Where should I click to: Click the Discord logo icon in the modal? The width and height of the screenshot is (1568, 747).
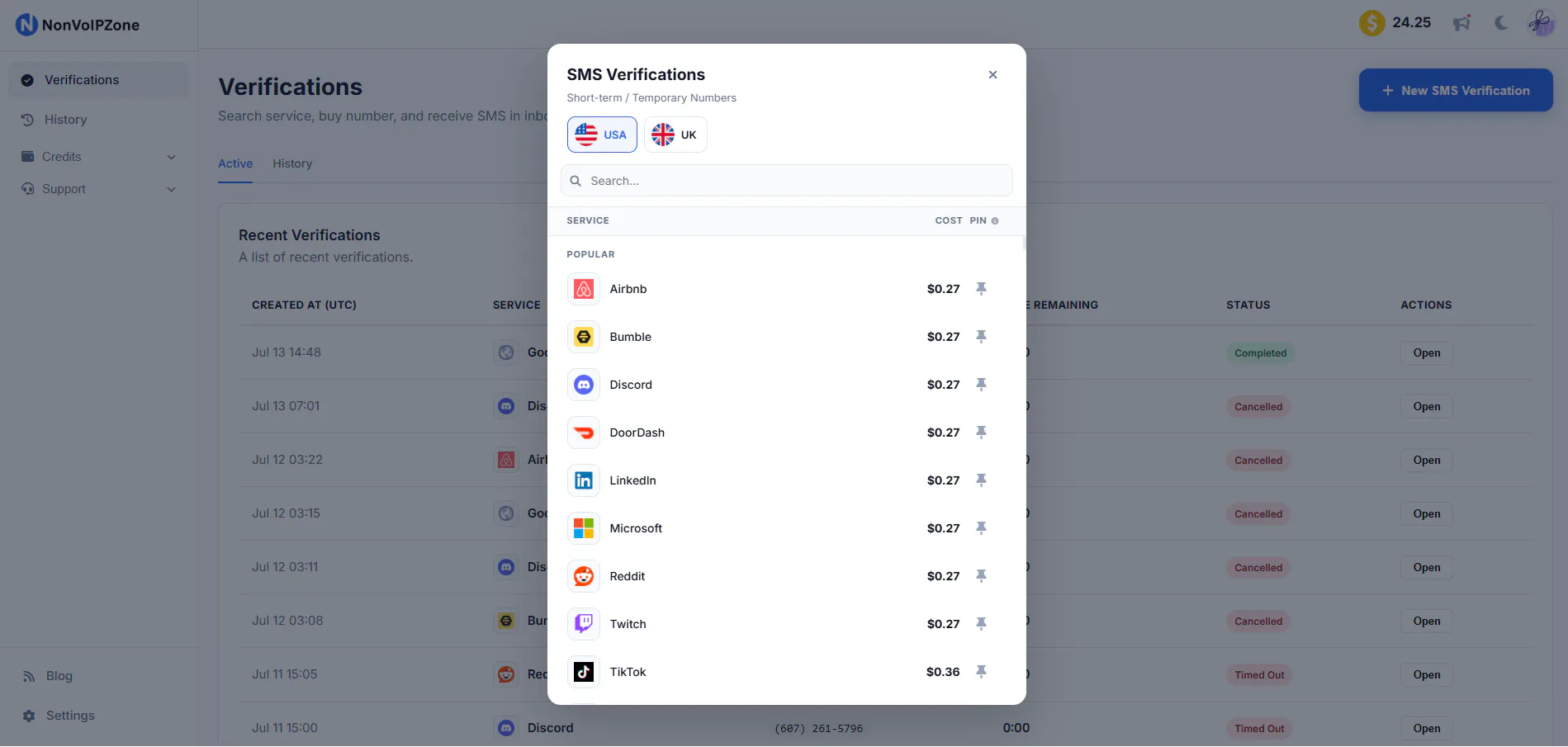click(584, 385)
